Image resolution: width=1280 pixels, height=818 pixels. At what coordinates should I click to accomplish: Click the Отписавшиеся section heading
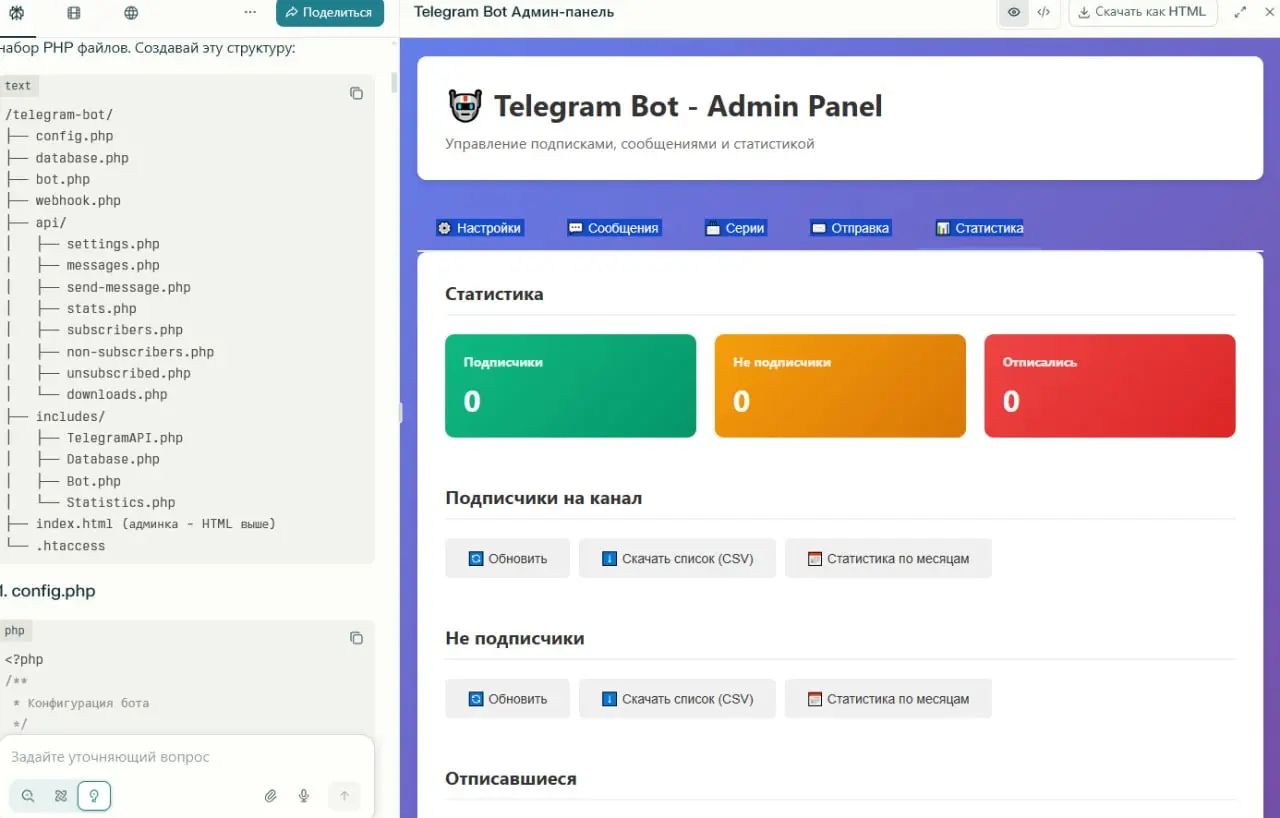511,778
